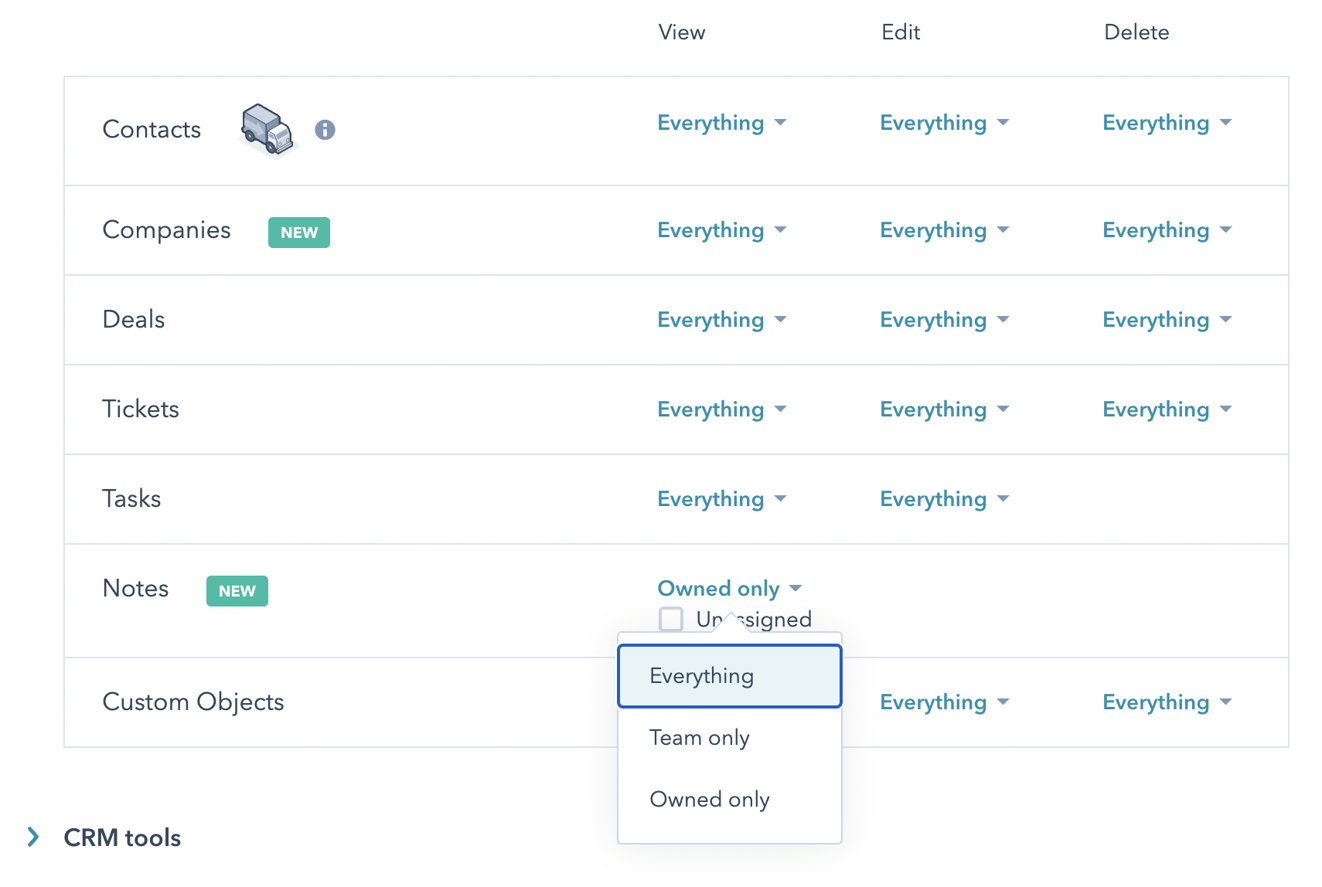Open the Delete dropdown for Custom Objects
The image size is (1322, 887).
click(1167, 702)
